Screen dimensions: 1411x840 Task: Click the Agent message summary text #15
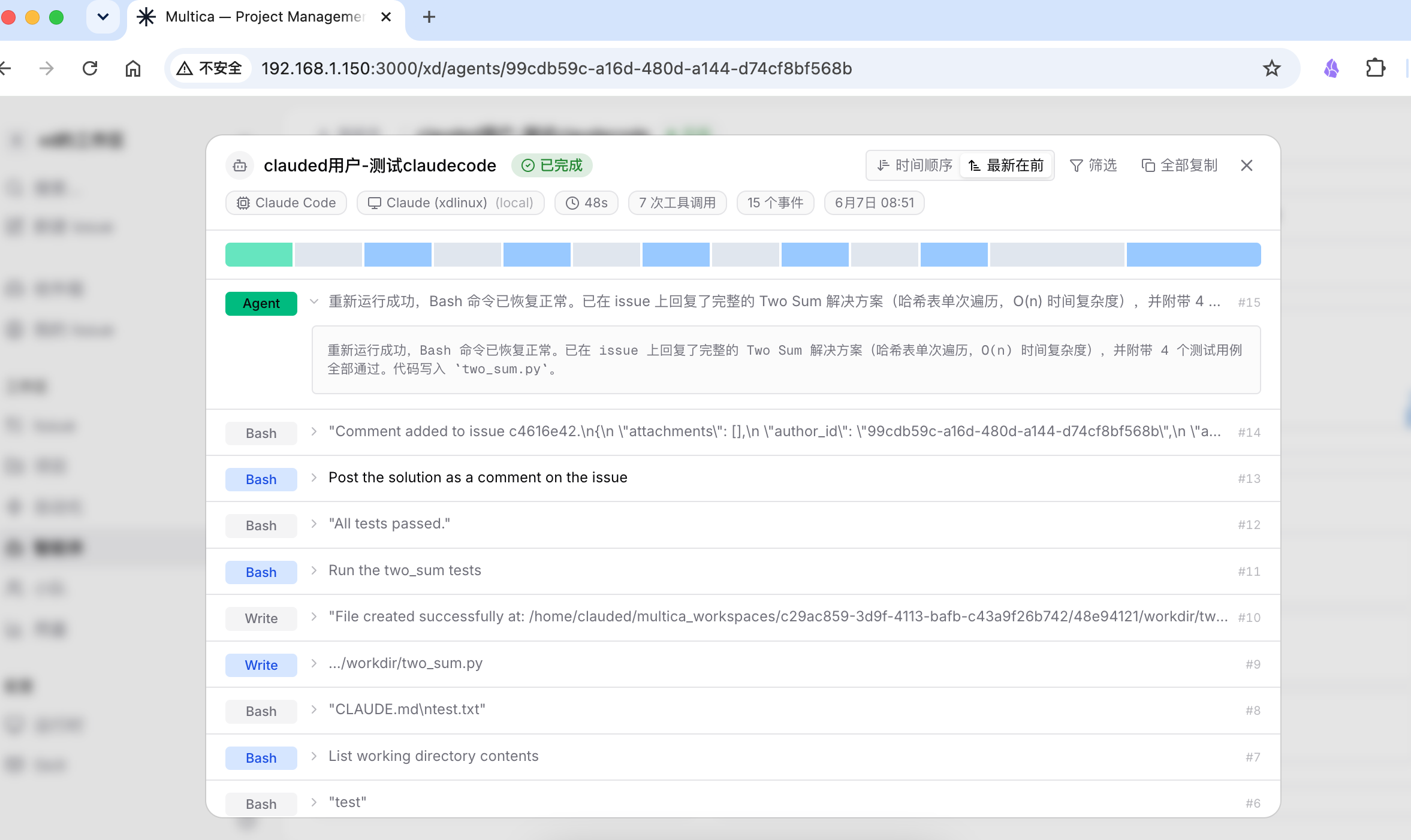point(774,301)
